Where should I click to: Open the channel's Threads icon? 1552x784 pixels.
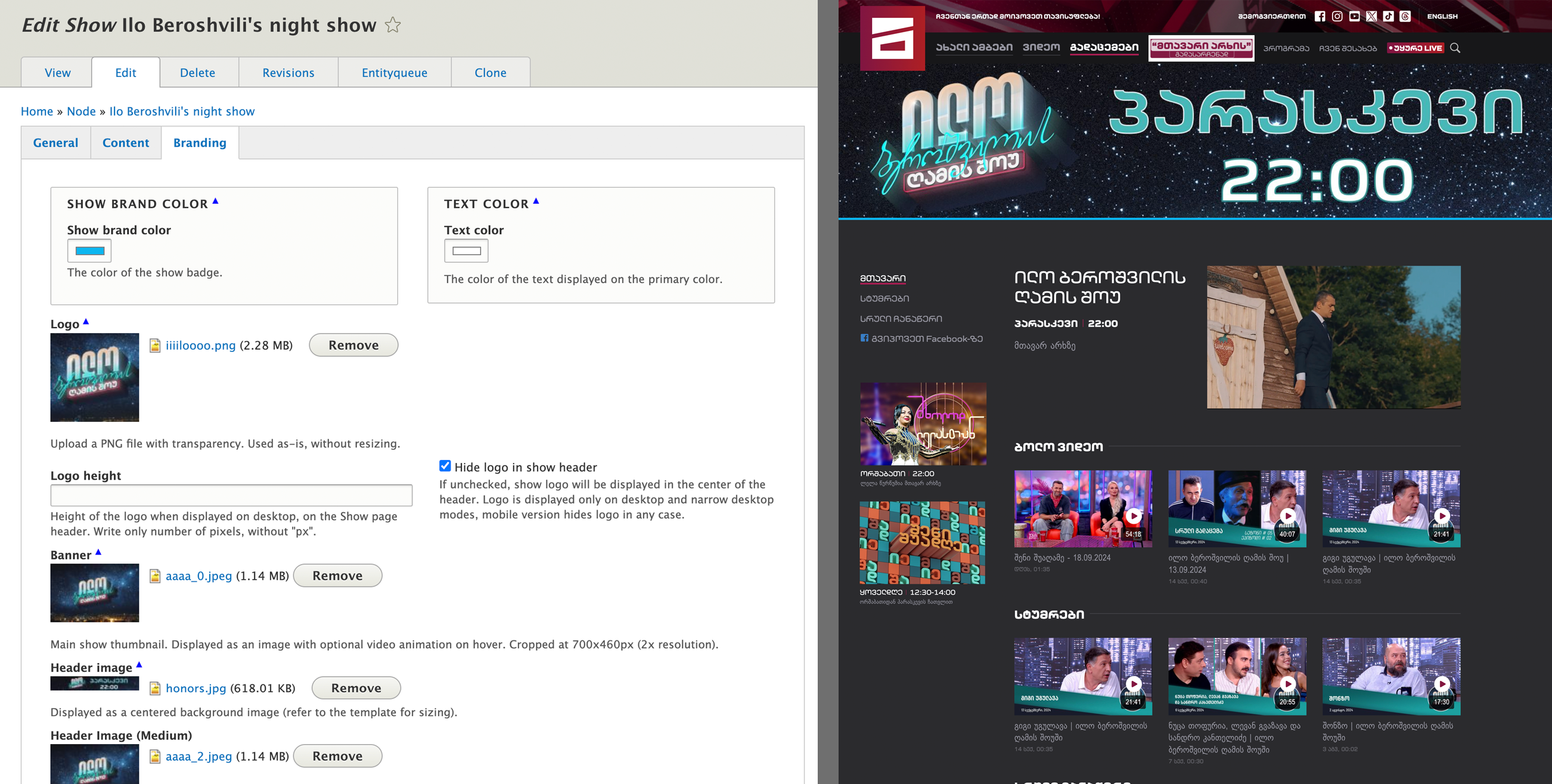coord(1405,16)
